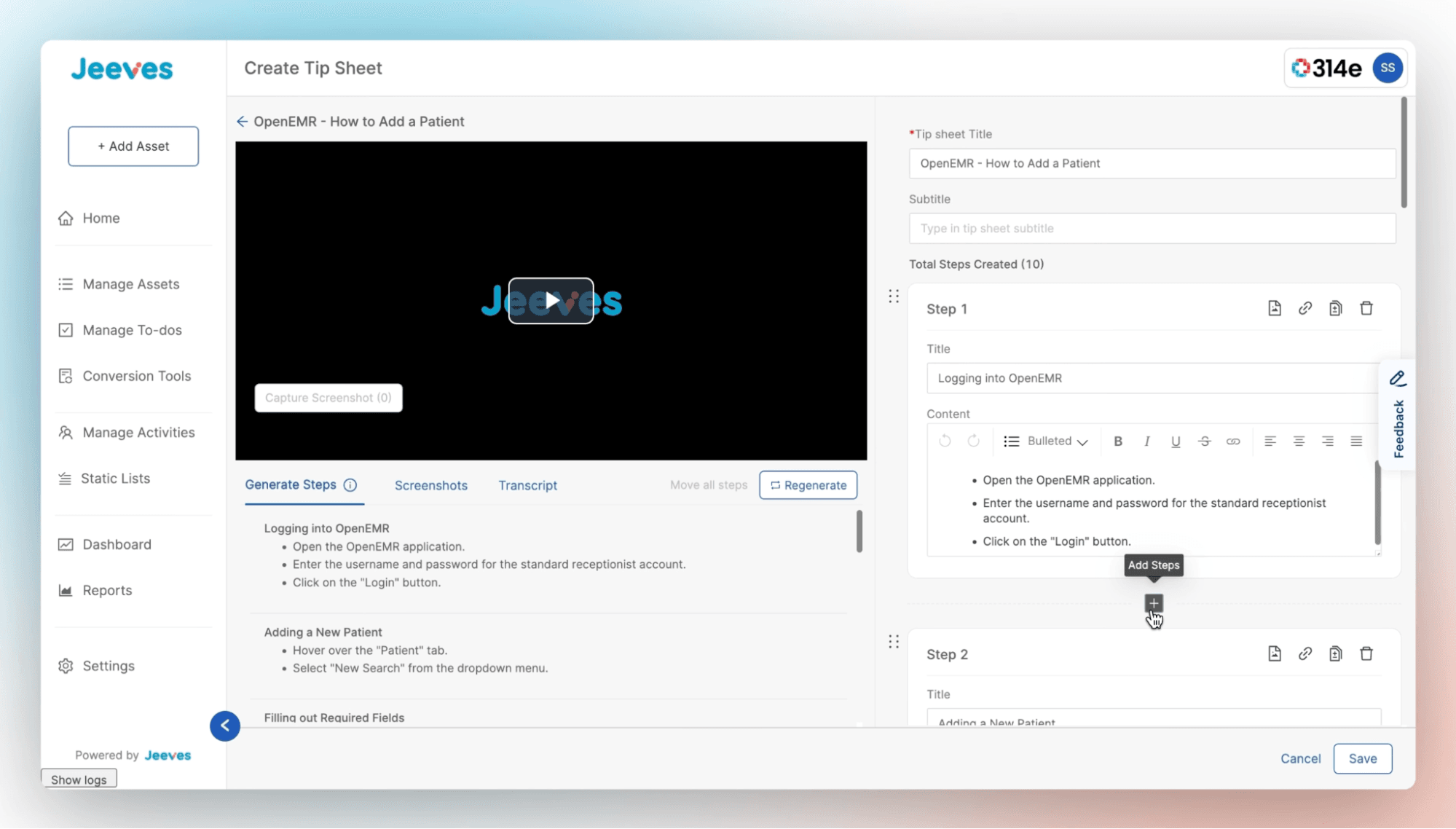
Task: Justify the content text
Action: (x=1356, y=441)
